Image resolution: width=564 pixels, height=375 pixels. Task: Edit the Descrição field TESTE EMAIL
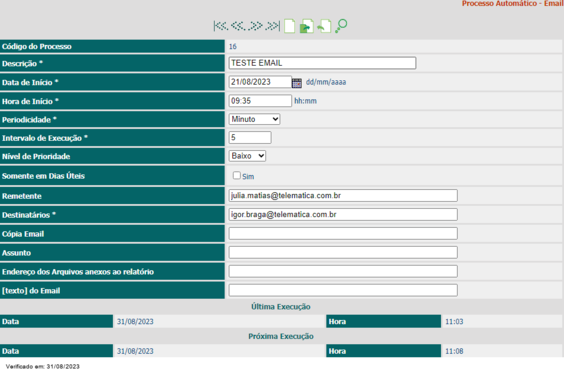click(x=322, y=63)
